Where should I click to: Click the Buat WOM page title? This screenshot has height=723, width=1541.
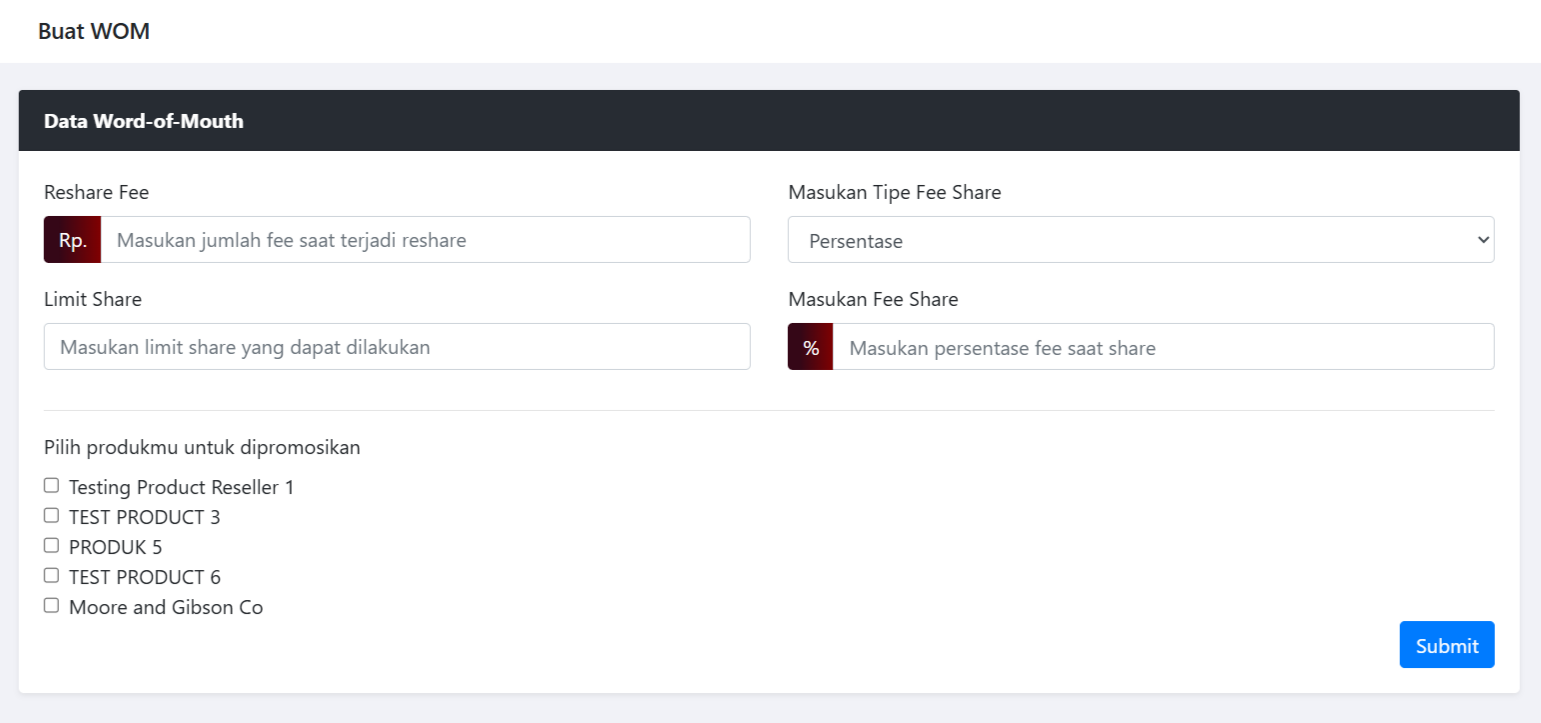coord(94,31)
